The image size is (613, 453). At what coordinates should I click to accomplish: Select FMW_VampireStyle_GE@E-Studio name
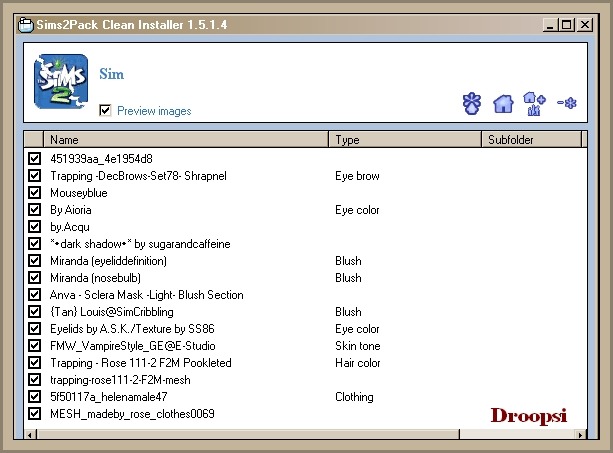(x=133, y=346)
